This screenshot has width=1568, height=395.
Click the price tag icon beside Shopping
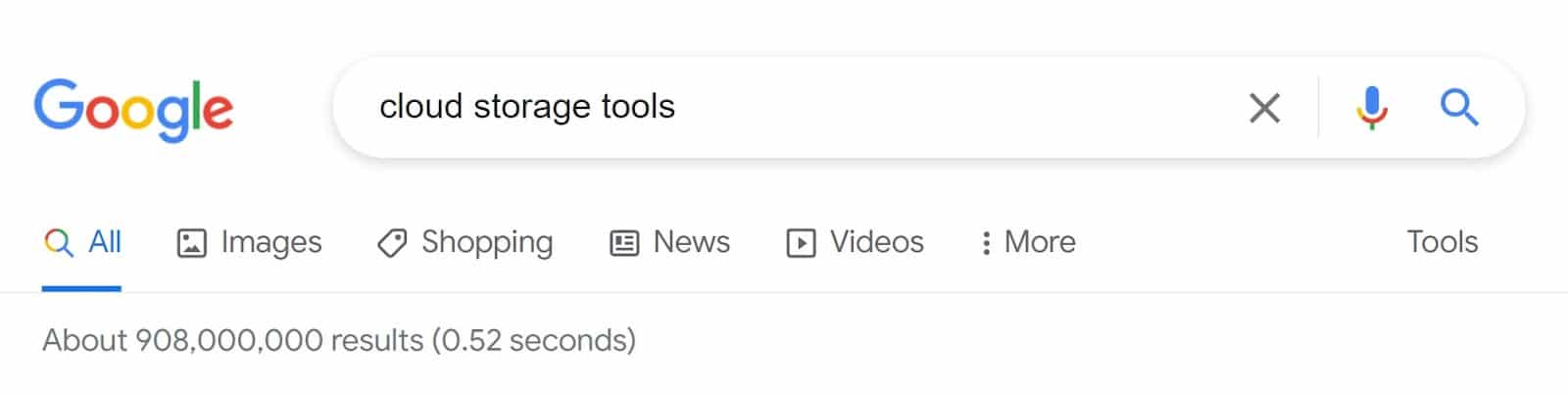click(x=392, y=243)
